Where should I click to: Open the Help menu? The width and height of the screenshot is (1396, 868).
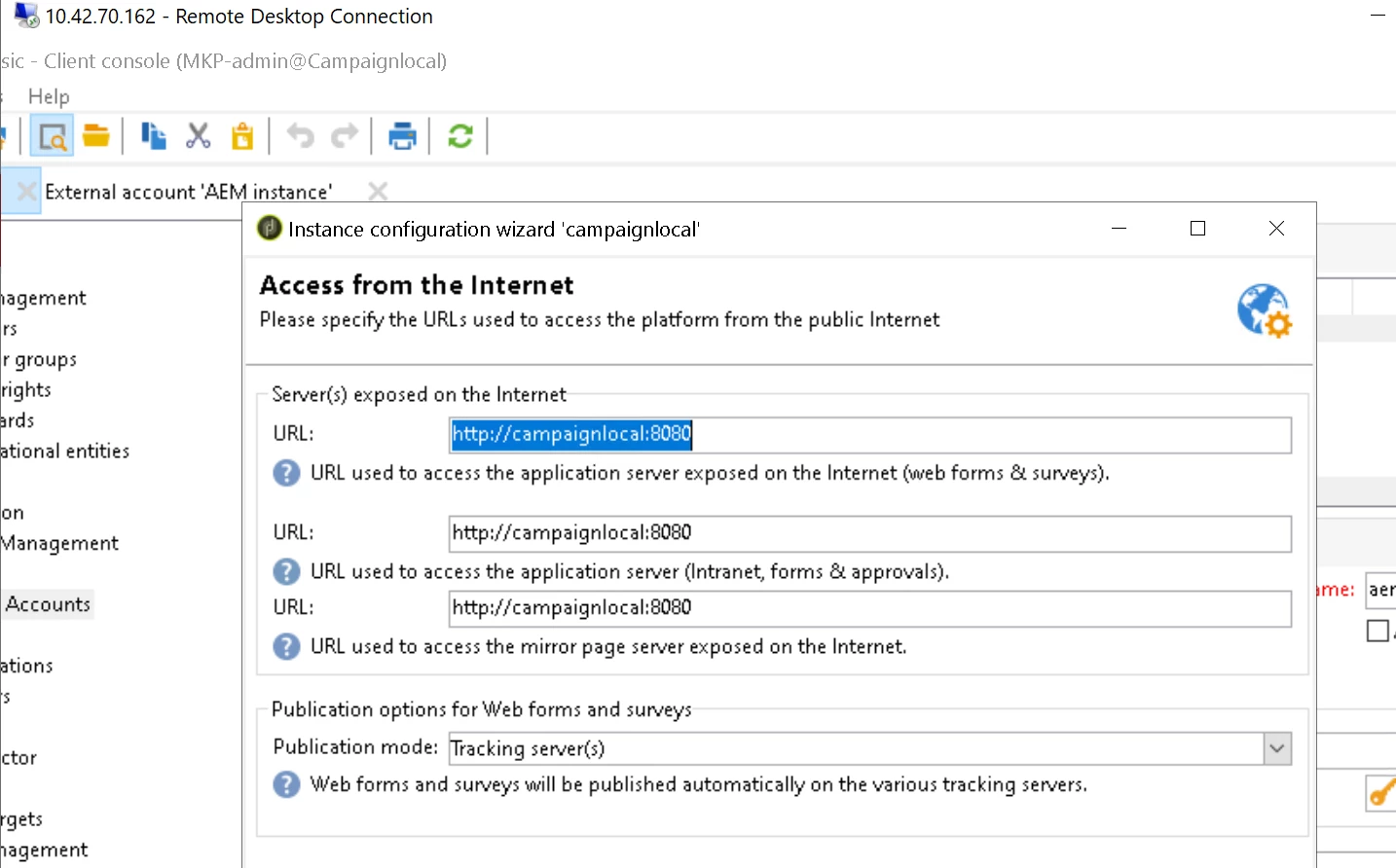coord(49,96)
